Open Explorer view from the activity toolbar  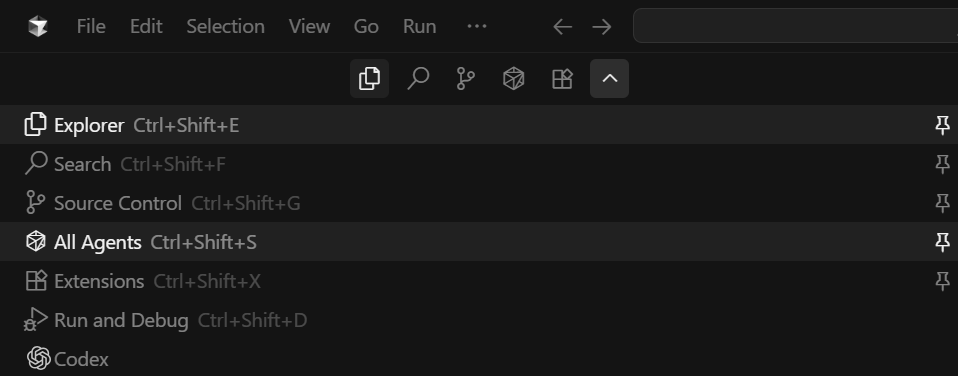pos(369,78)
